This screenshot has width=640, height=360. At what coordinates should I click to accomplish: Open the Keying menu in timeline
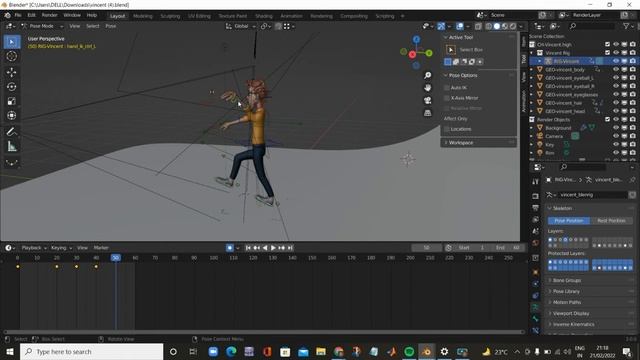tap(61, 248)
